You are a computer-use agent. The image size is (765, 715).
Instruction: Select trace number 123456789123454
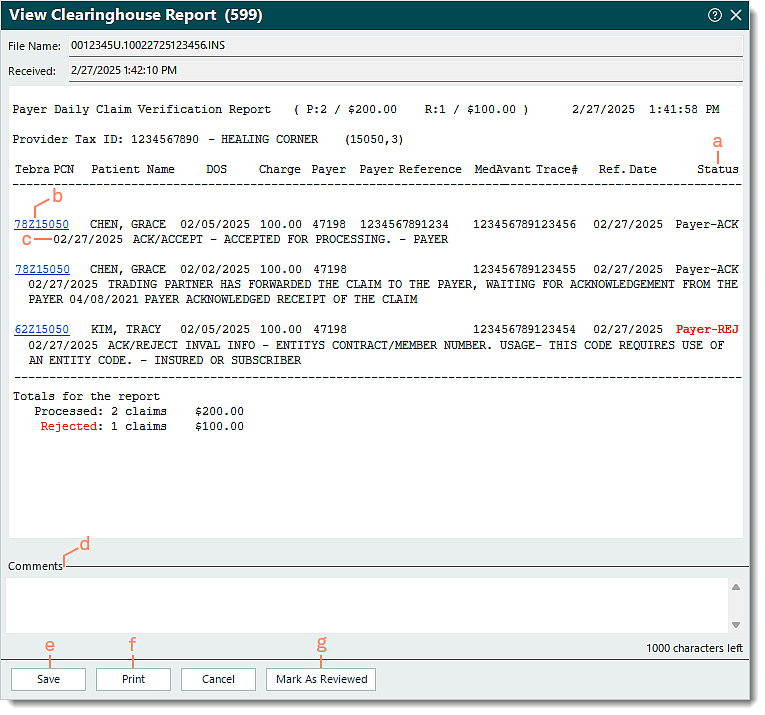coord(524,329)
